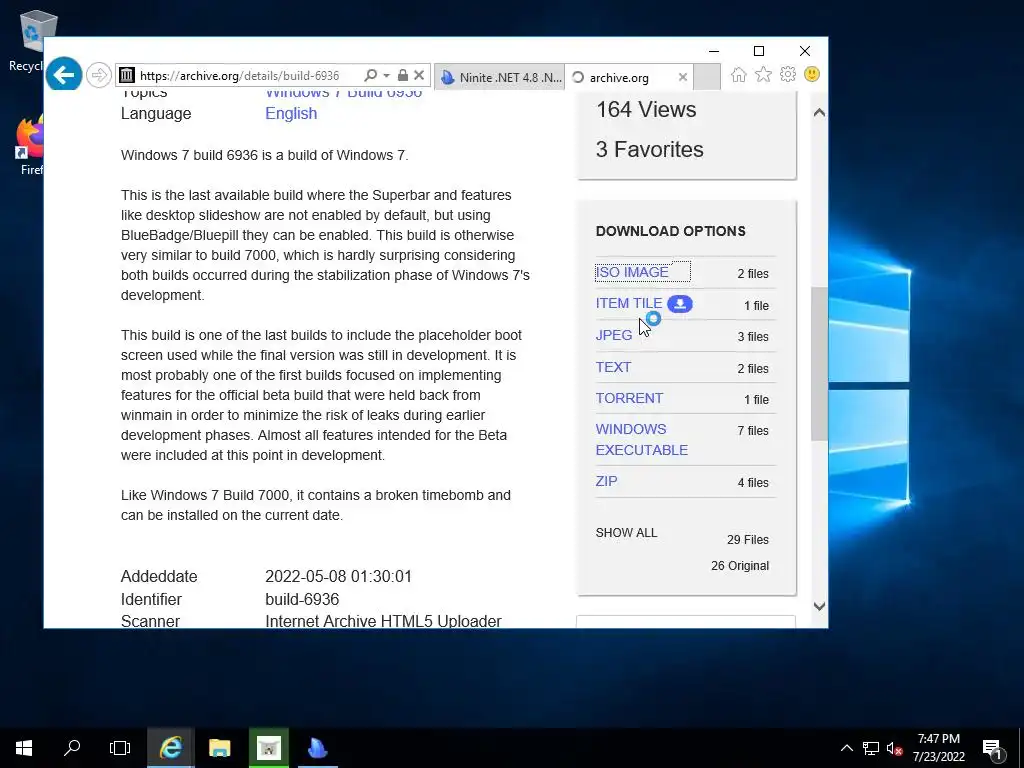Click the smiley feedback icon
The width and height of the screenshot is (1024, 768).
(x=812, y=74)
